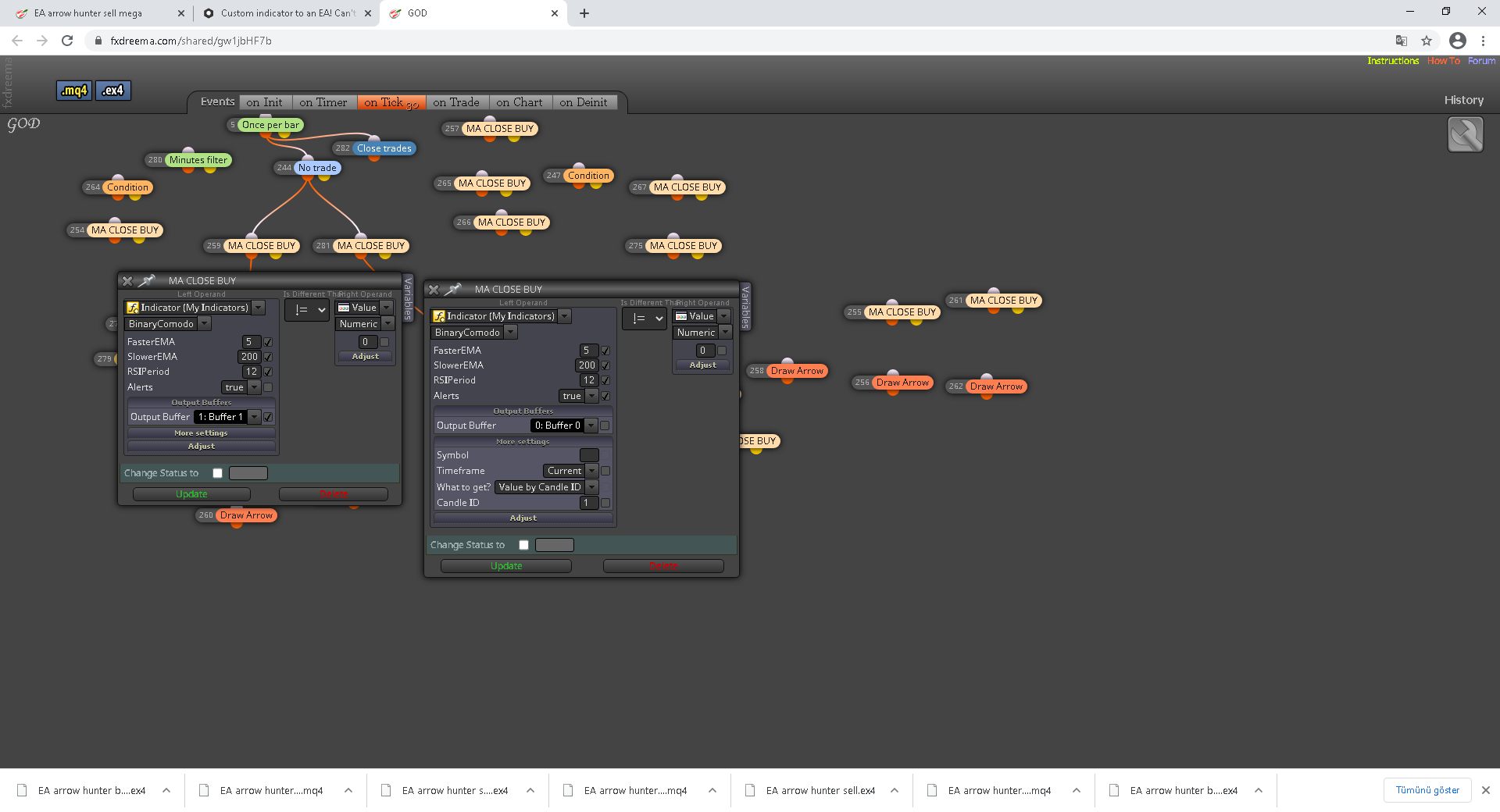Switch to the on Chart events tab
The height and width of the screenshot is (812, 1500).
[520, 102]
